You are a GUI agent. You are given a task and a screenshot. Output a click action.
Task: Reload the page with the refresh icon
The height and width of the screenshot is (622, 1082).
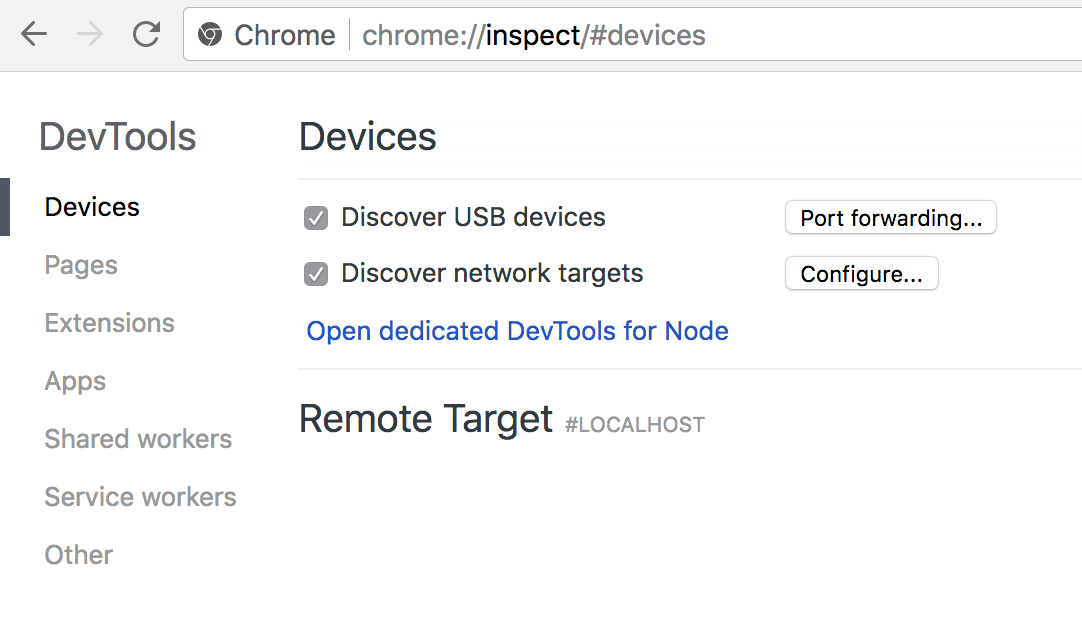click(147, 35)
